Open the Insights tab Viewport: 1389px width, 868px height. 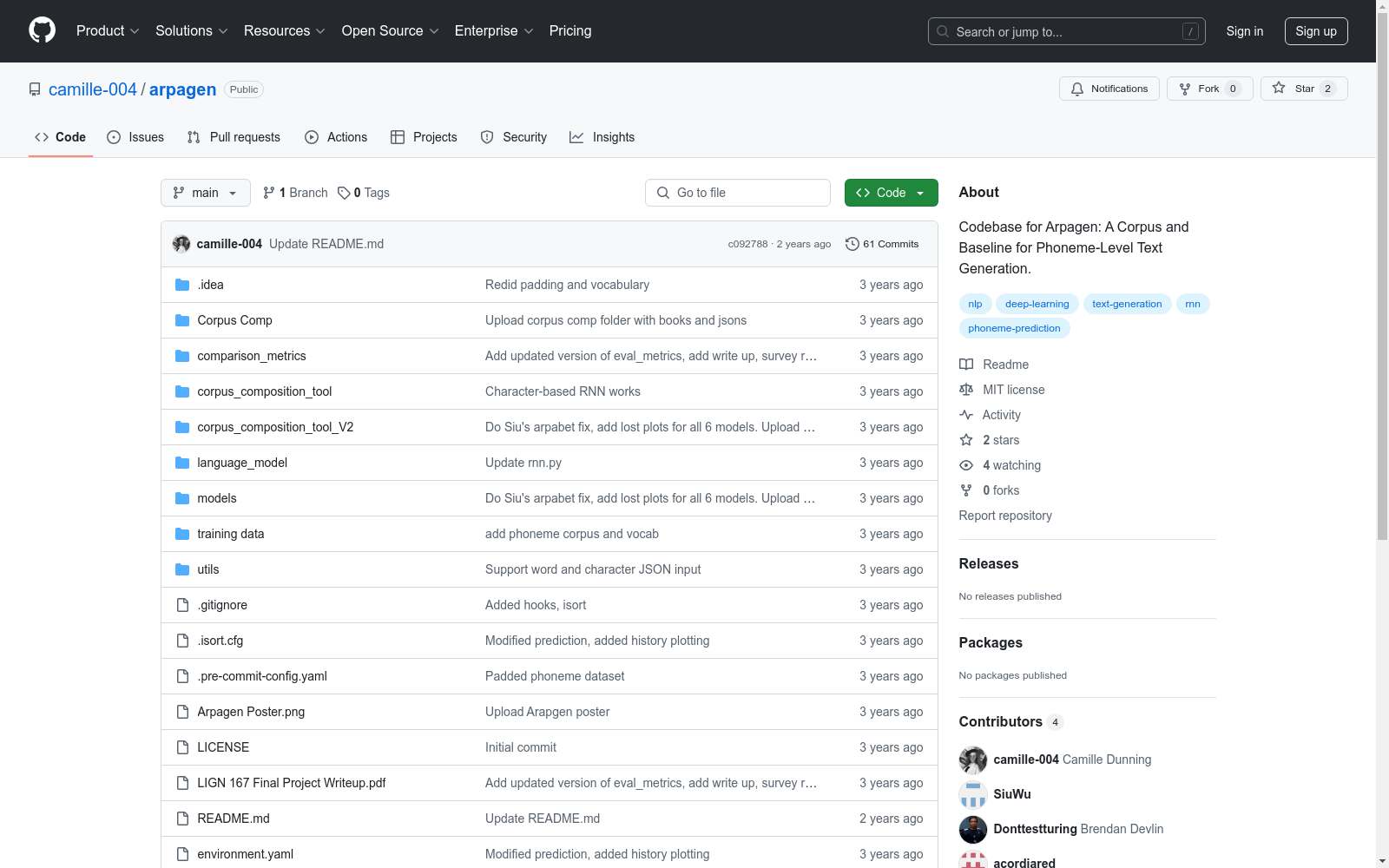[x=602, y=137]
